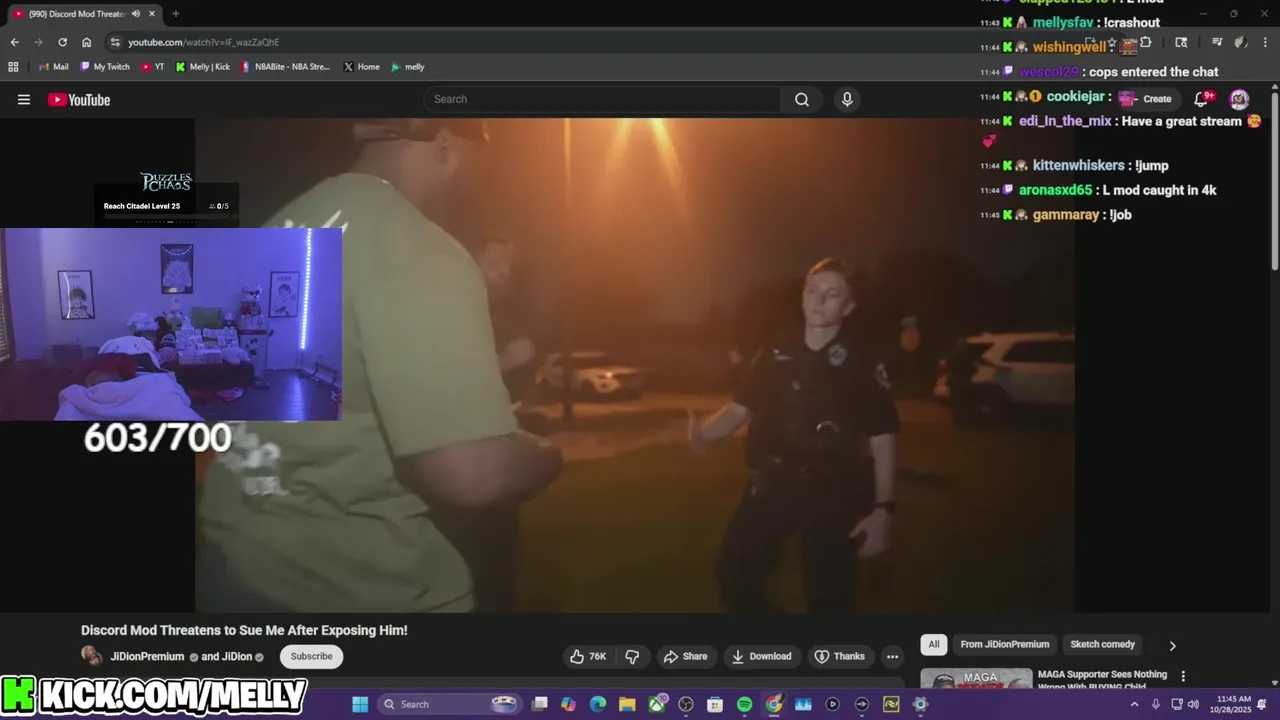1280x720 pixels.
Task: Open Spotify from the taskbar
Action: (744, 704)
